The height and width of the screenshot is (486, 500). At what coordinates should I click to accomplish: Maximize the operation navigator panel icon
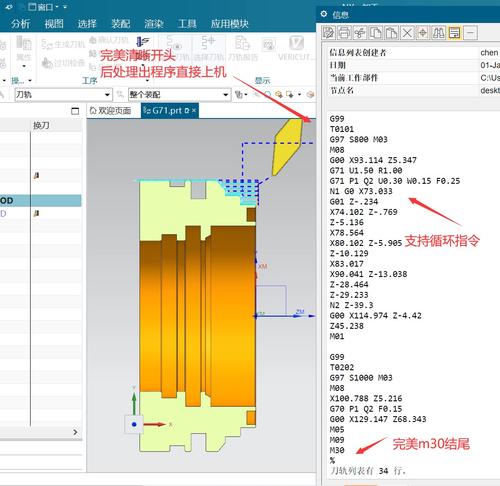75,111
